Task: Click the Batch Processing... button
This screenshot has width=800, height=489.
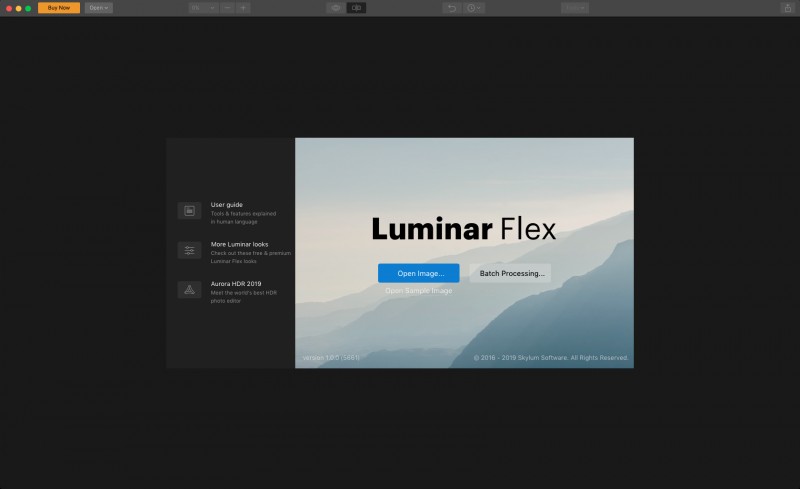Action: coord(510,273)
